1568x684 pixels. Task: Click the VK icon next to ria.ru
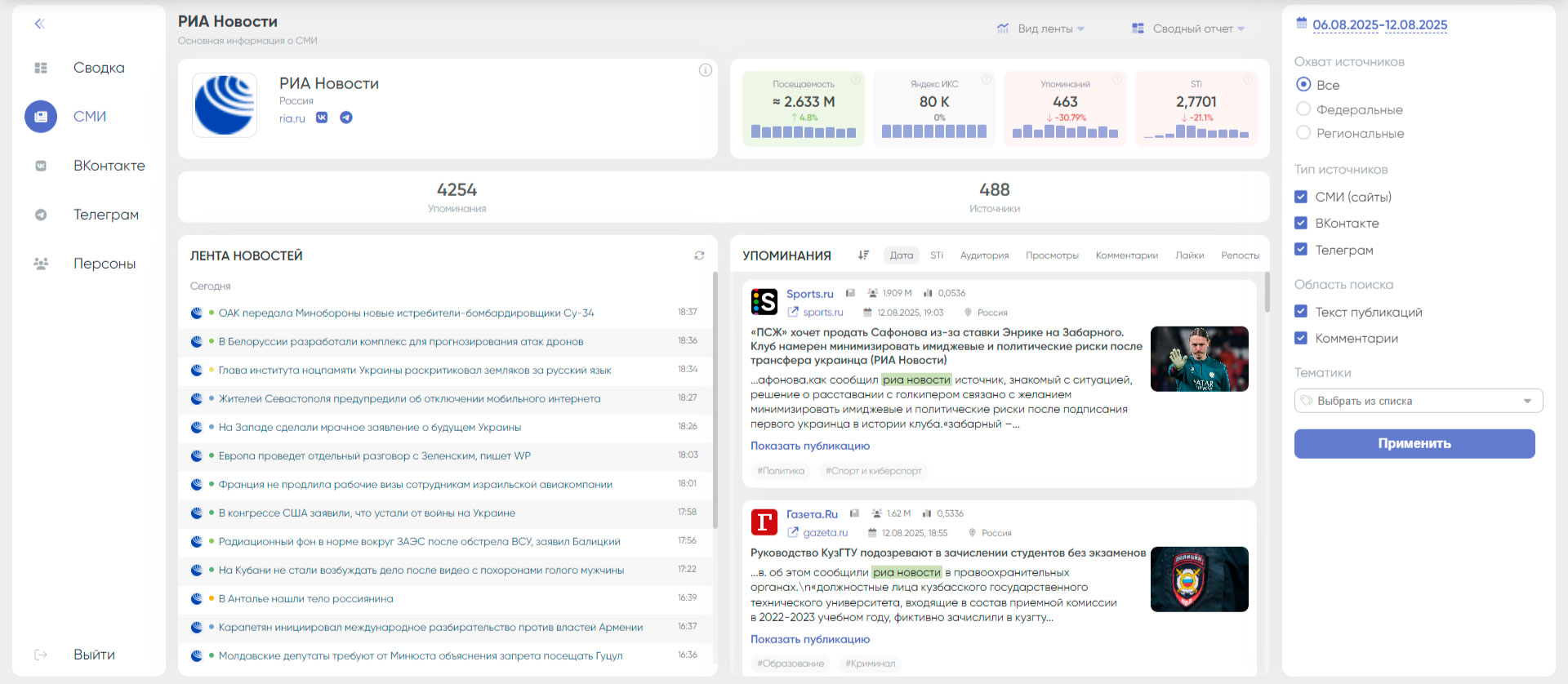point(322,118)
